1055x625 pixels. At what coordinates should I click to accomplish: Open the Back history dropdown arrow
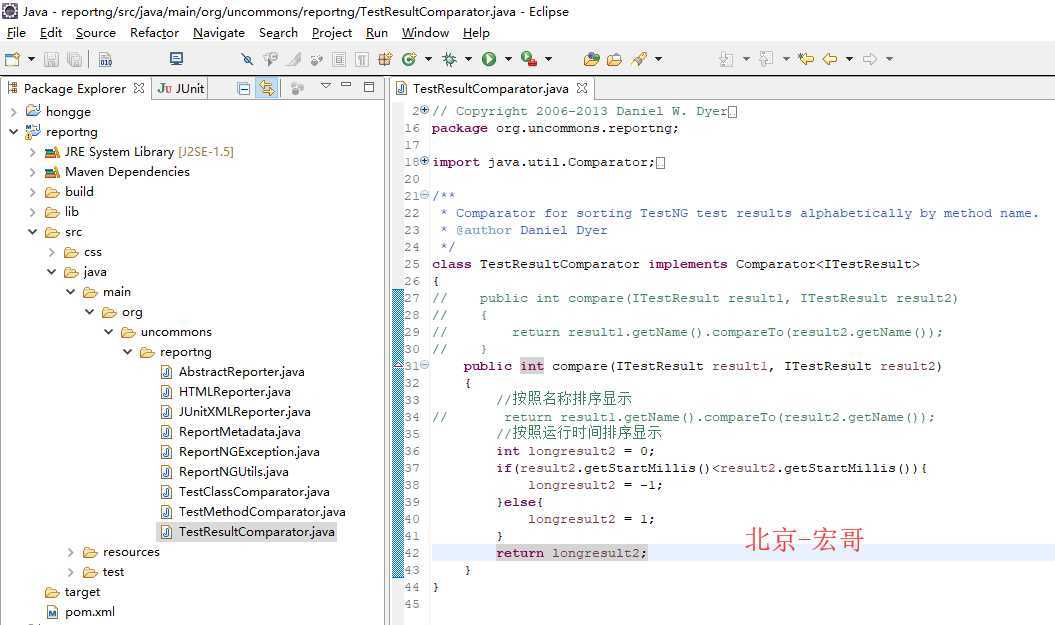click(849, 59)
